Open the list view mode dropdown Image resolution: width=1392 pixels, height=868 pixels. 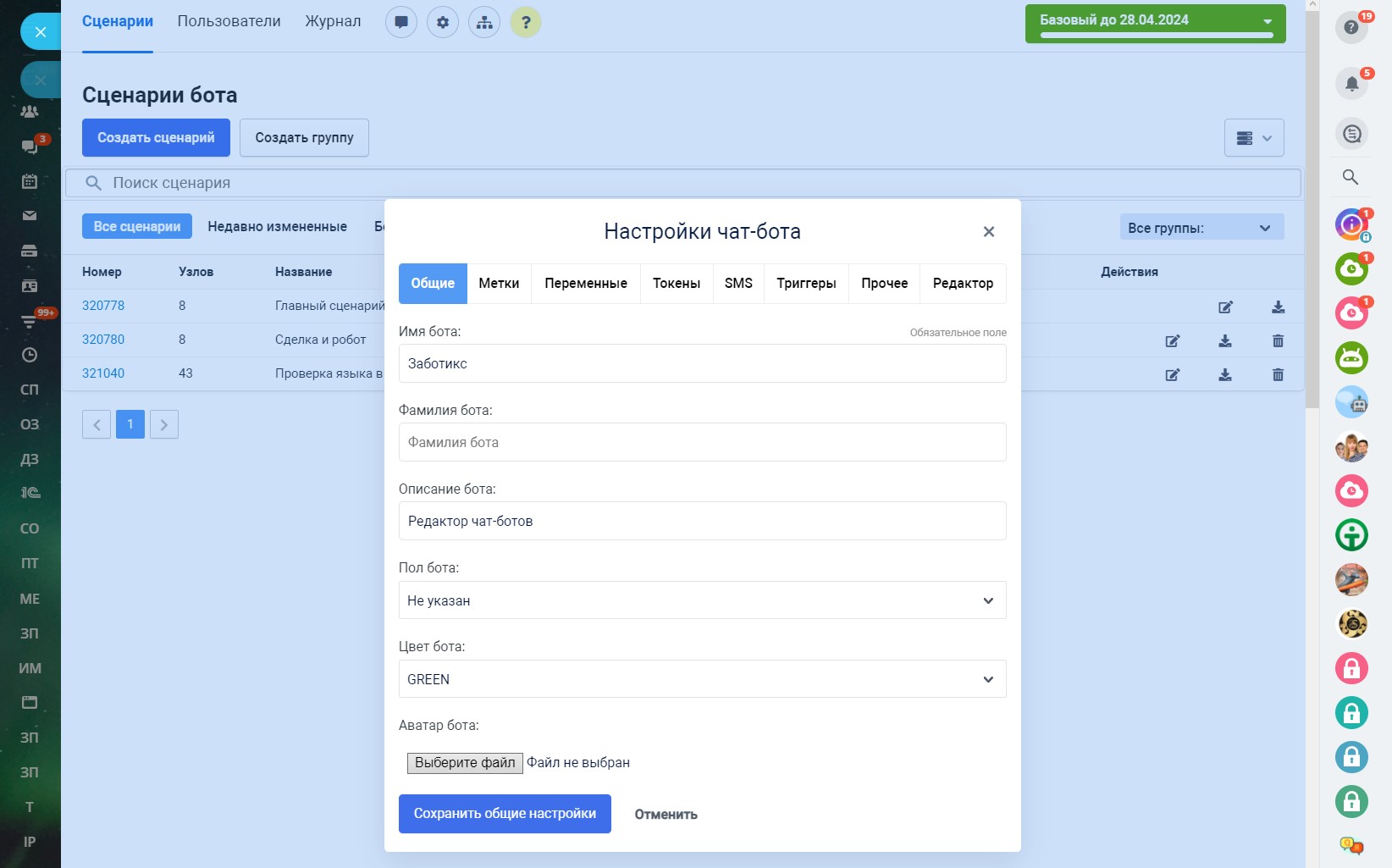click(x=1253, y=138)
